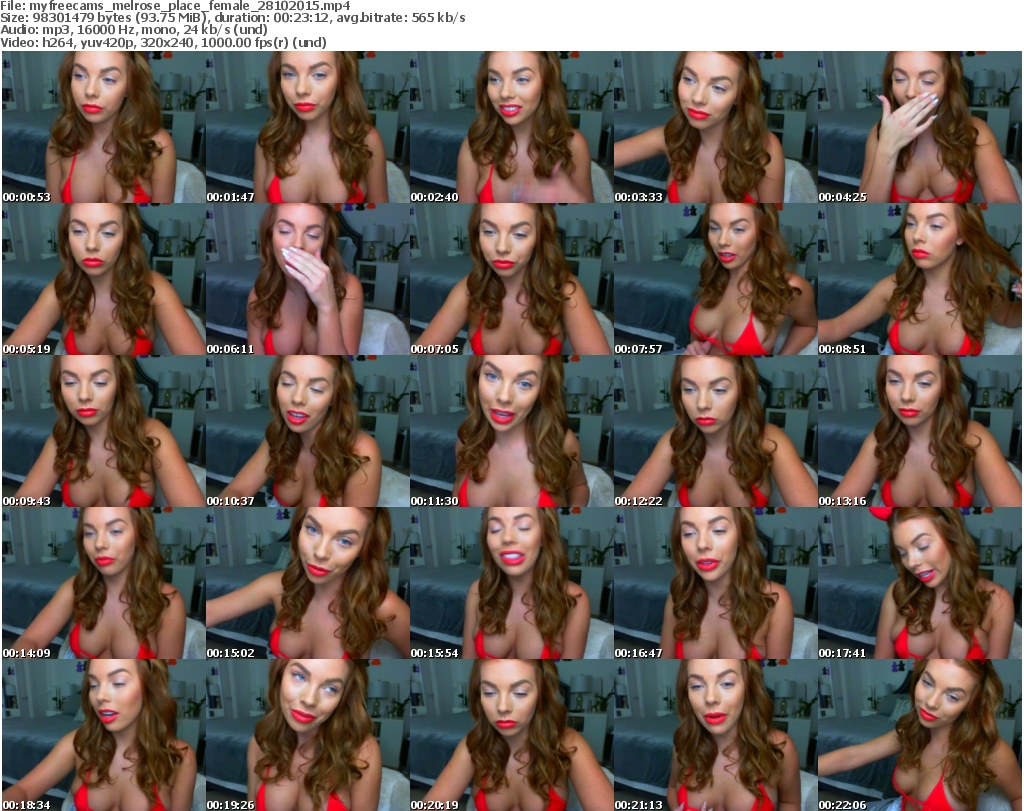This screenshot has width=1024, height=811.
Task: Select the thumbnail stamped 00:11:30
Action: coord(511,431)
